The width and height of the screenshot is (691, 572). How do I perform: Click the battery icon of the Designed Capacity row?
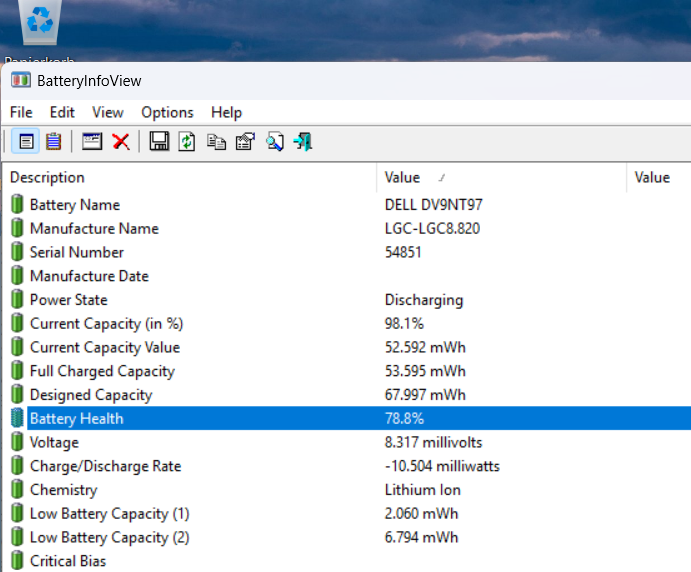(x=17, y=394)
